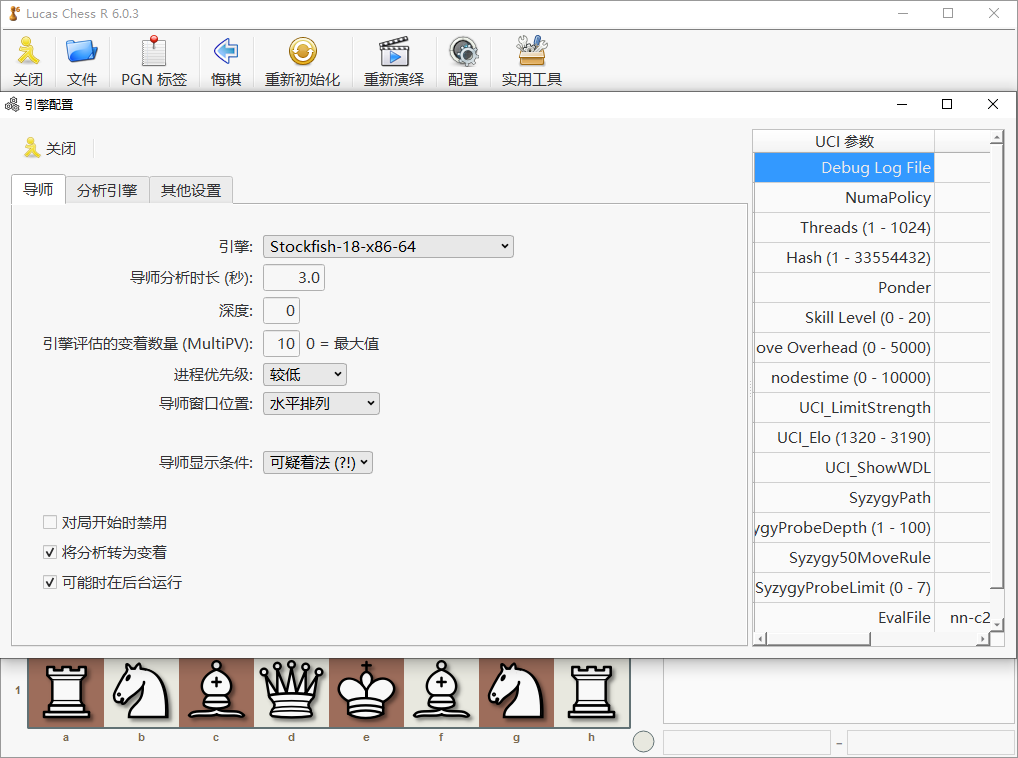
Task: Select SyzygyProbeDepth (1 - 100) row
Action: pyautogui.click(x=872, y=528)
